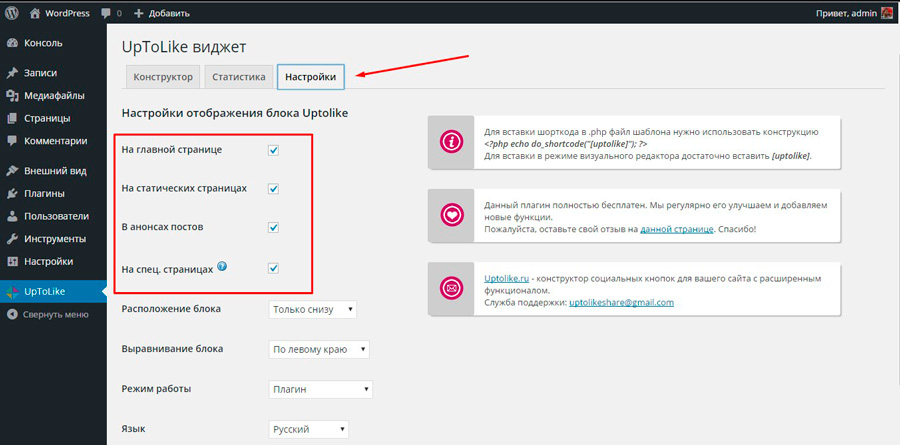900x445 pixels.
Task: Open the Uptolike.ru link
Action: pos(506,278)
